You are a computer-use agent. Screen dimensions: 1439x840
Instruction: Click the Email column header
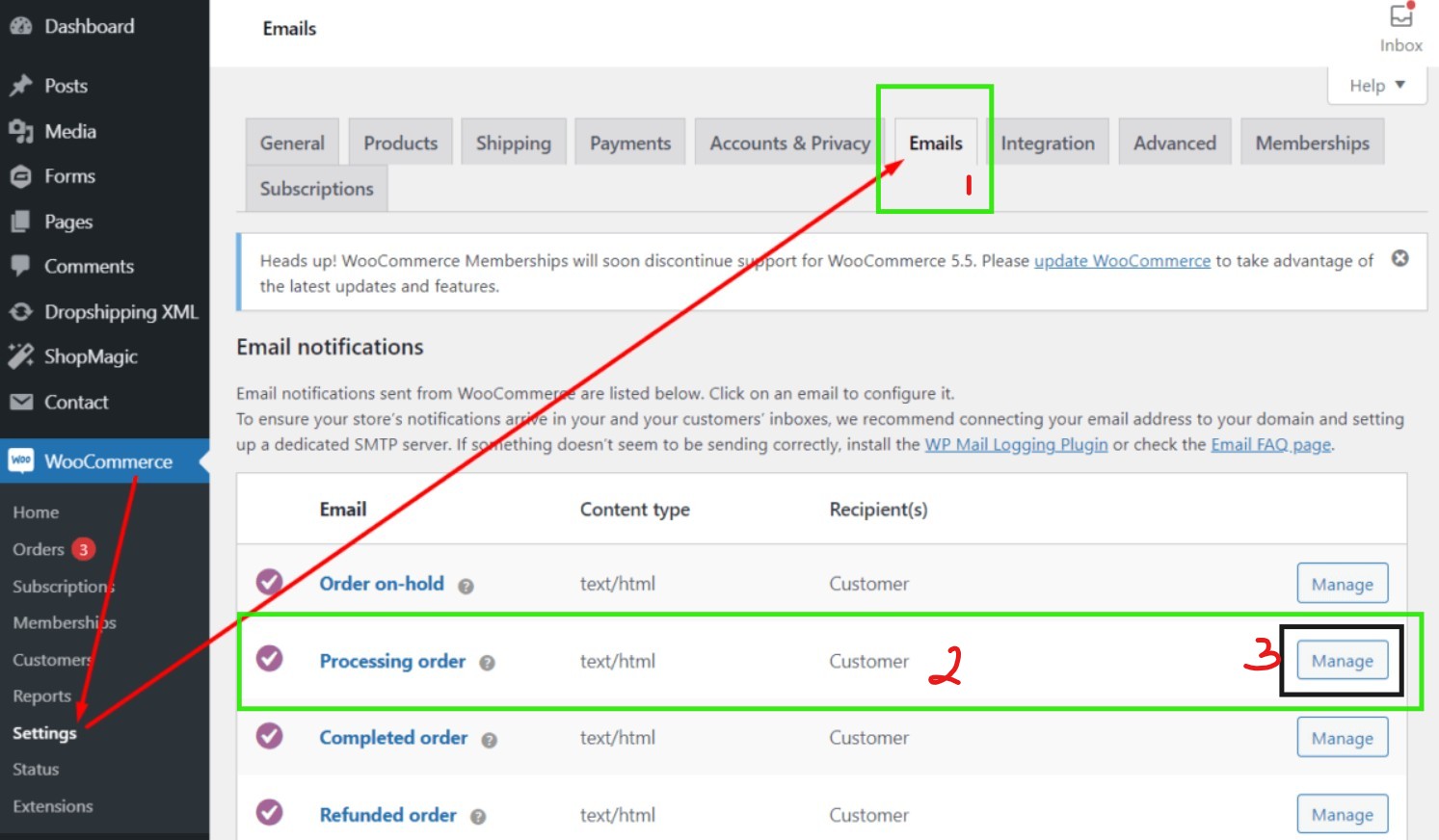point(343,509)
